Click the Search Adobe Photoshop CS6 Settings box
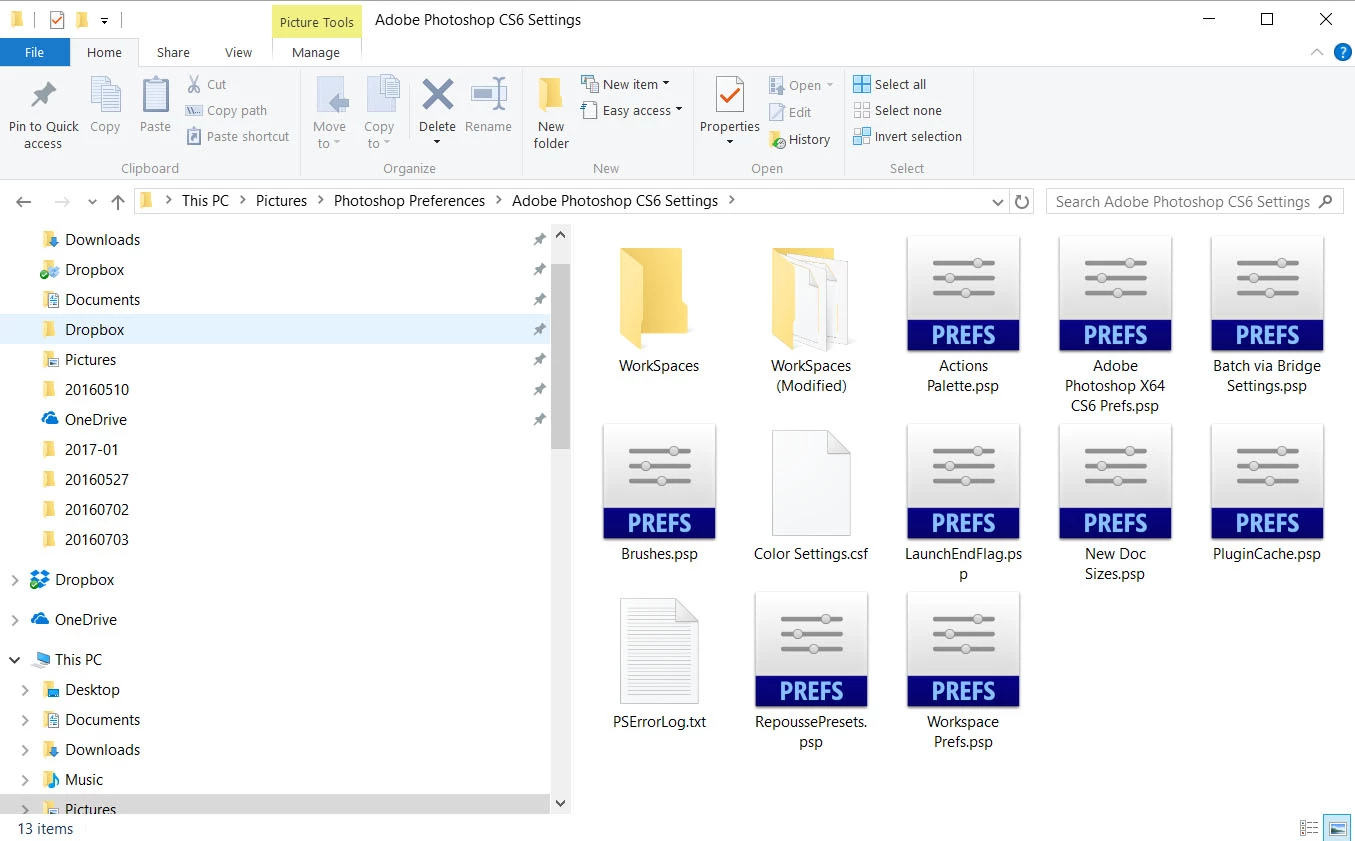The image size is (1355, 841). (x=1195, y=202)
